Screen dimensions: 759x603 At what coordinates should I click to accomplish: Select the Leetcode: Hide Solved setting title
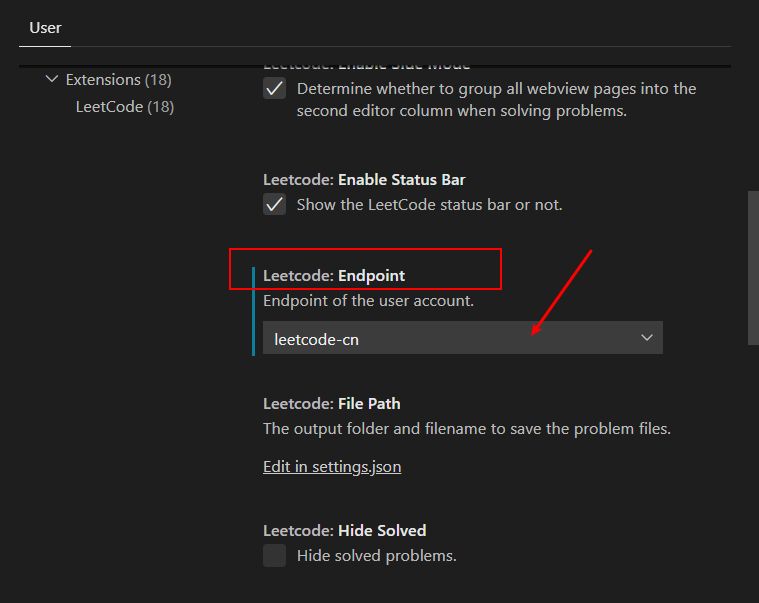point(344,530)
